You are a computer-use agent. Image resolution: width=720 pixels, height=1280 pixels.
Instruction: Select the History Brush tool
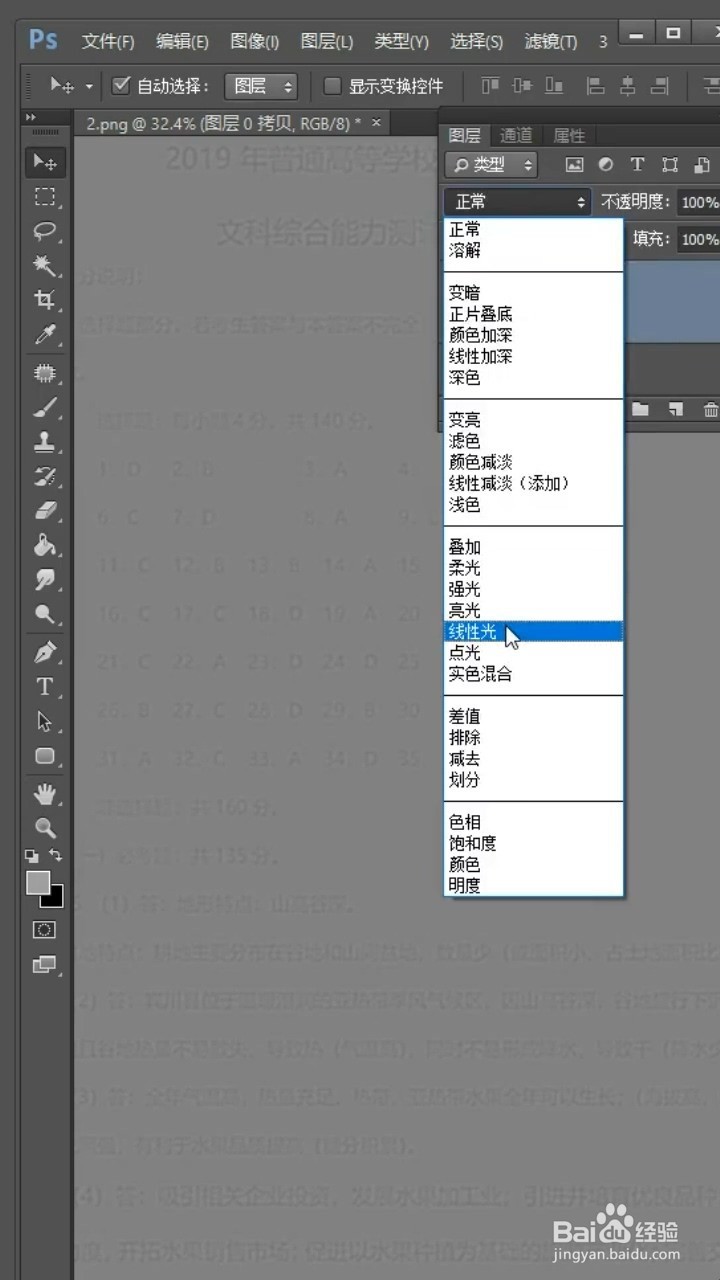(45, 476)
